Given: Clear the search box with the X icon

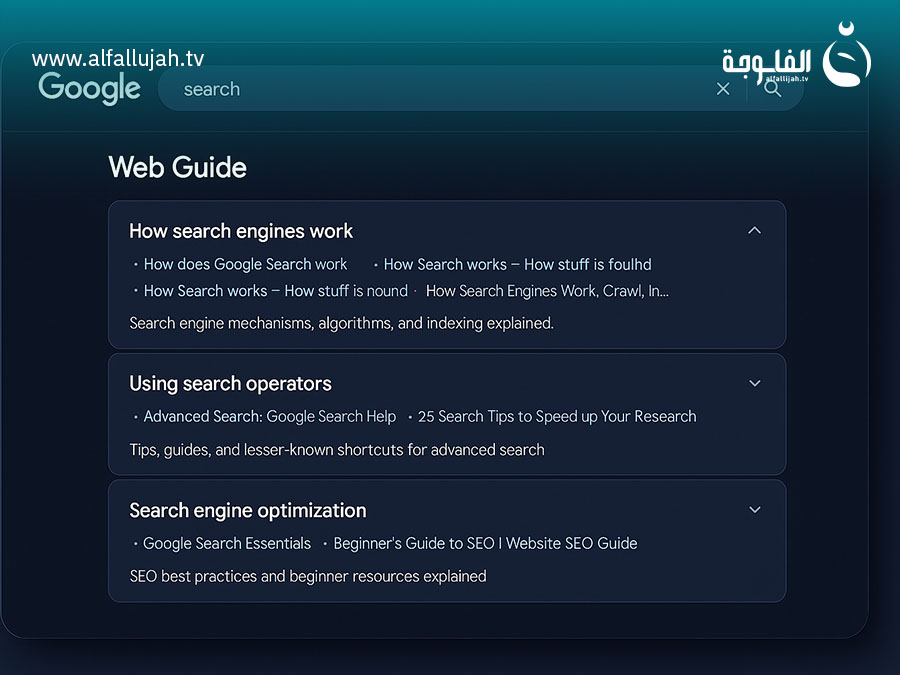Looking at the screenshot, I should pos(723,89).
